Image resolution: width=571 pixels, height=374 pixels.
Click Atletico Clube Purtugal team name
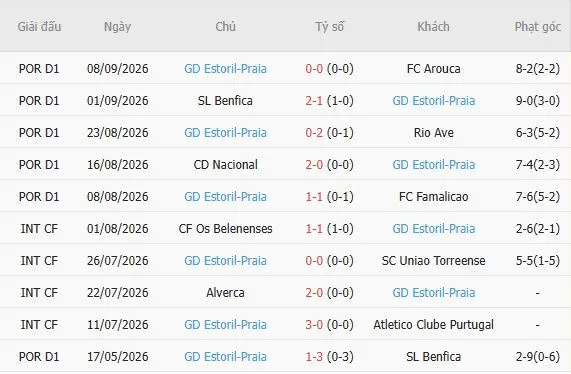click(433, 324)
